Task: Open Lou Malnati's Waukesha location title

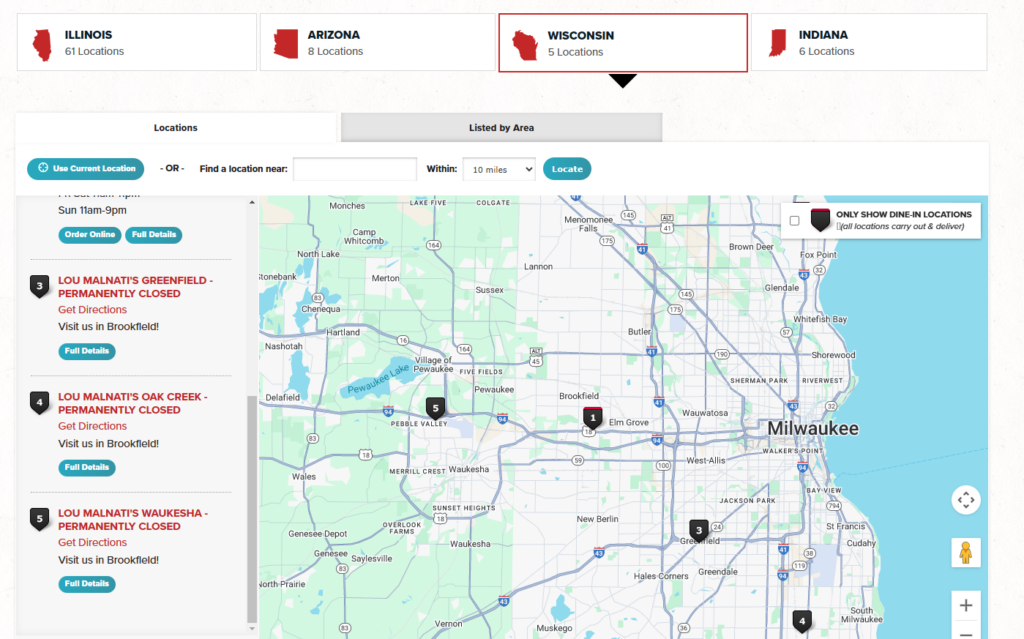Action: pyautogui.click(x=133, y=519)
